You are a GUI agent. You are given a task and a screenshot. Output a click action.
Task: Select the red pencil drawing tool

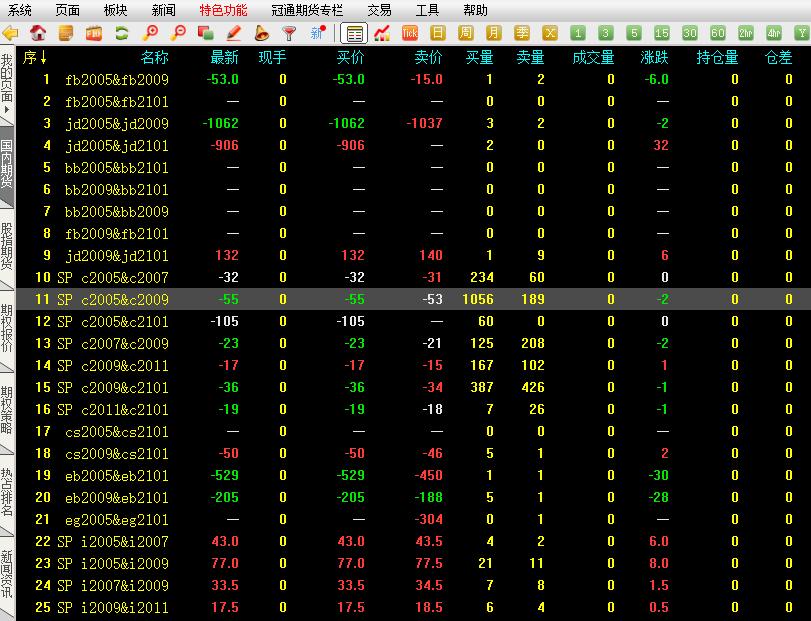[233, 33]
